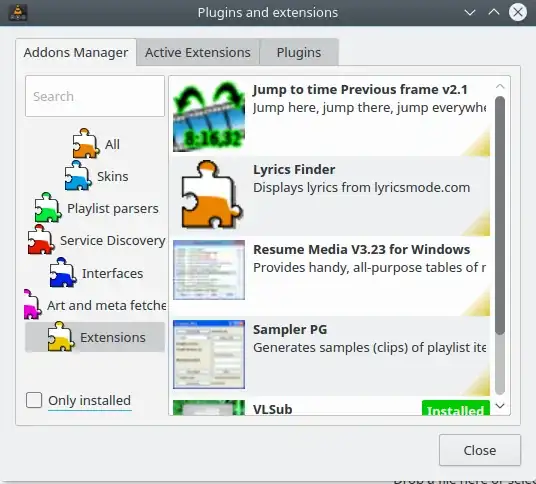Switch to the Addons Manager tab
Image resolution: width=536 pixels, height=484 pixels.
[76, 53]
